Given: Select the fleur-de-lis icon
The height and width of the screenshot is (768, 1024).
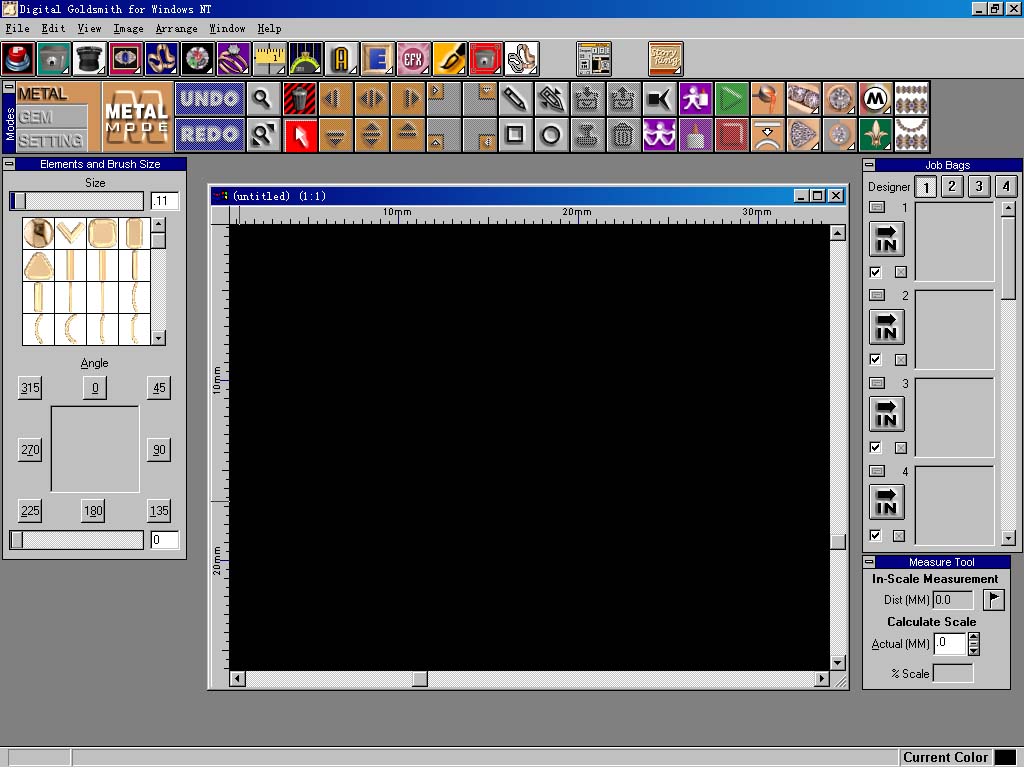Looking at the screenshot, I should pyautogui.click(x=875, y=135).
